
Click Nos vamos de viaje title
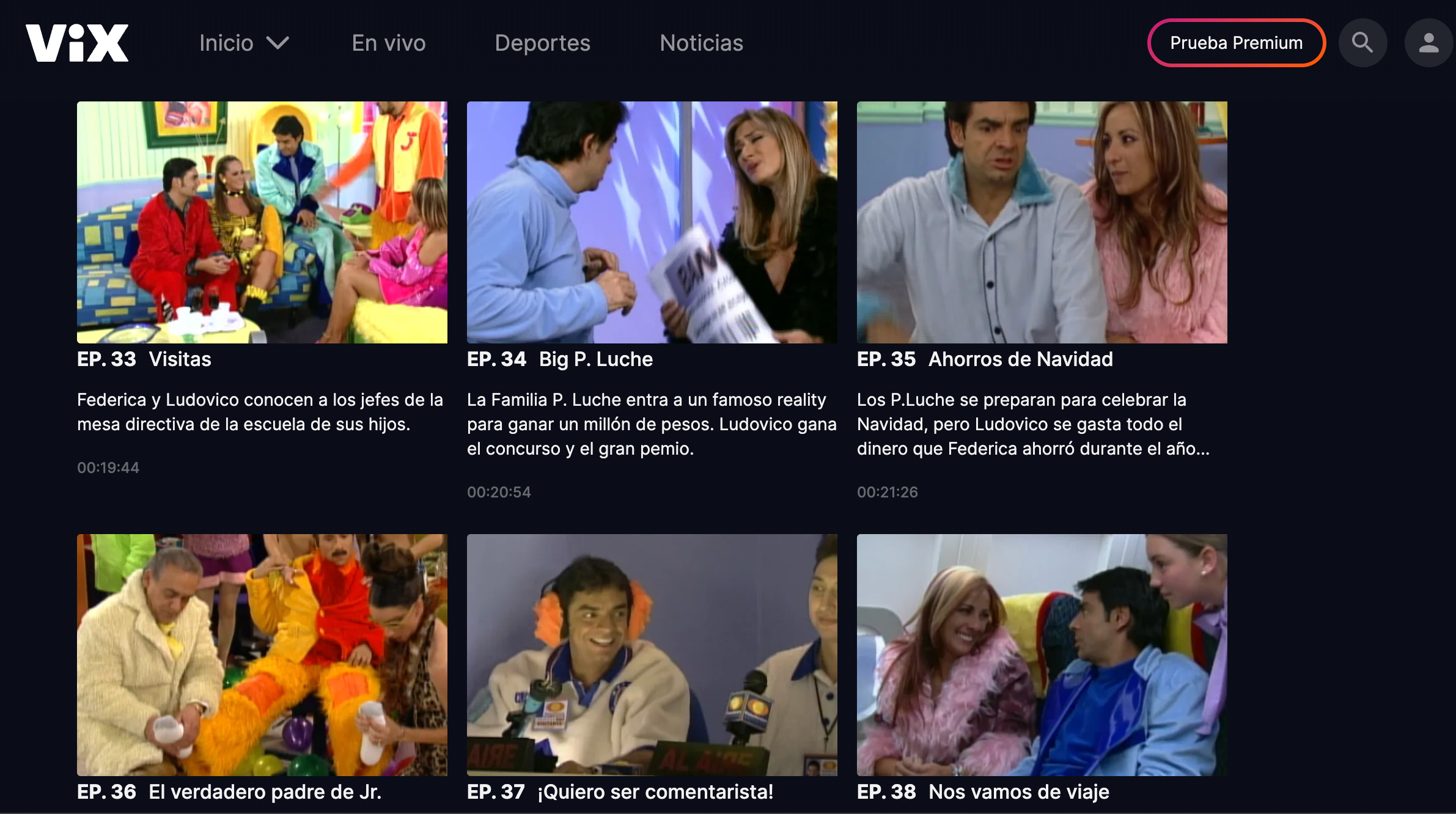[1018, 792]
